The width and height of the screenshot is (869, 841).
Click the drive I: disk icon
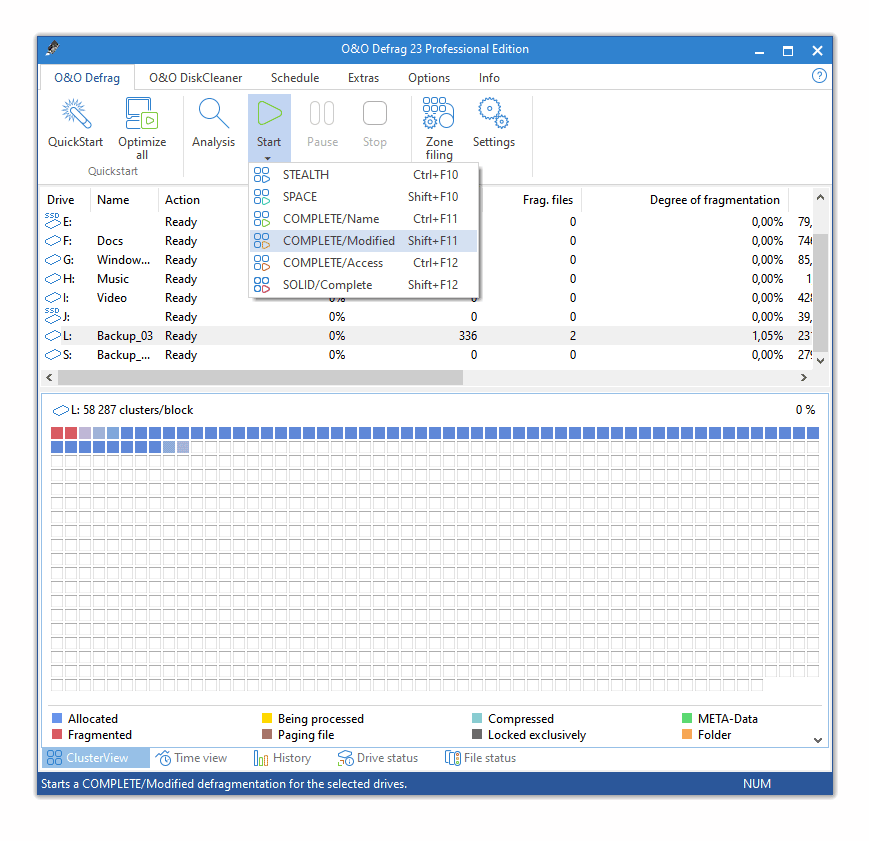pos(53,298)
